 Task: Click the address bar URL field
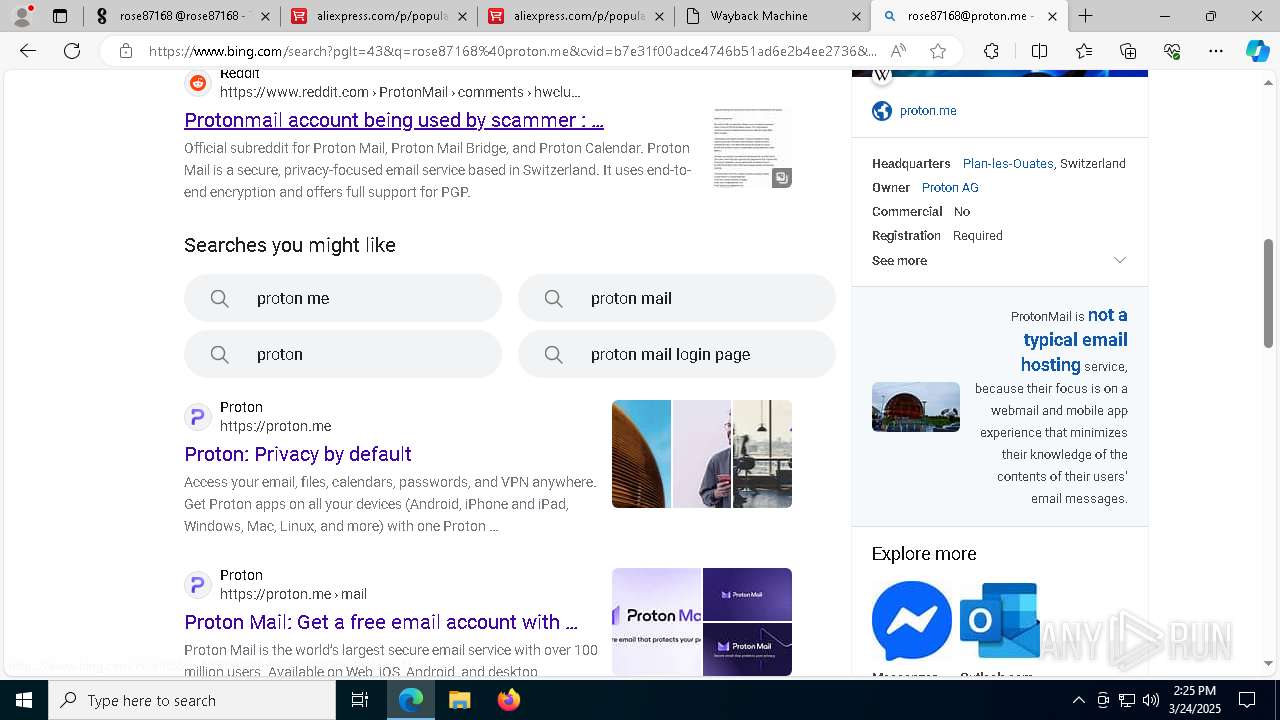(x=512, y=51)
